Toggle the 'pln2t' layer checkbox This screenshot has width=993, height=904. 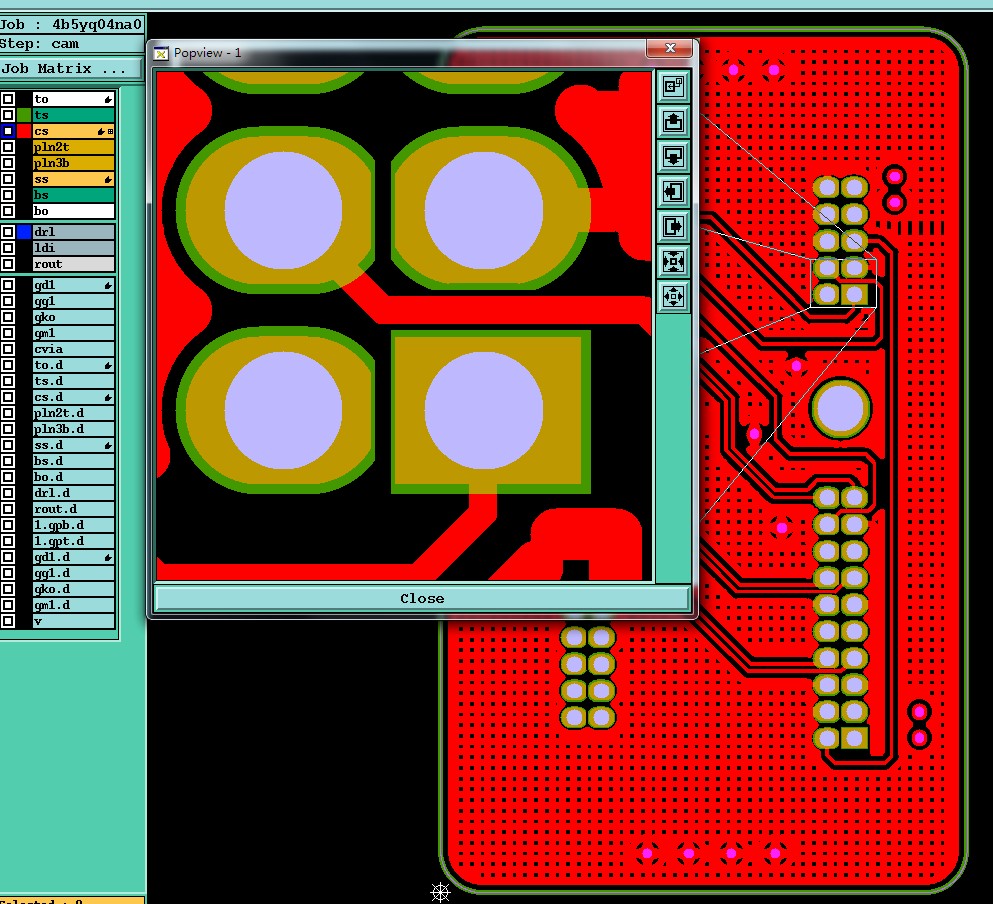coord(8,147)
